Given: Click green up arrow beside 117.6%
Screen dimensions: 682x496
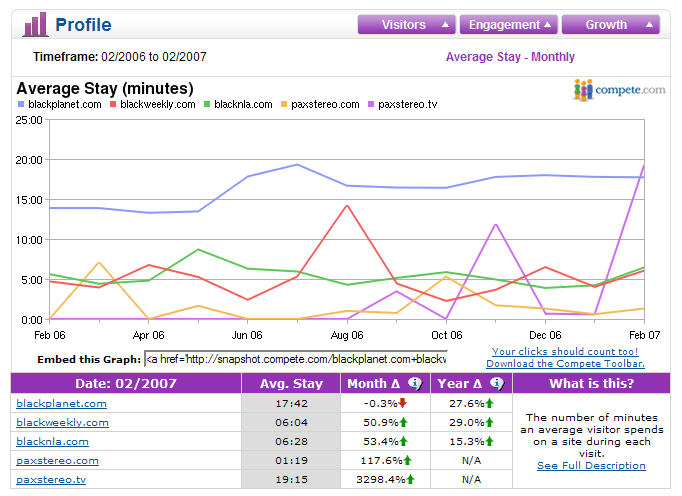Looking at the screenshot, I should pos(408,460).
